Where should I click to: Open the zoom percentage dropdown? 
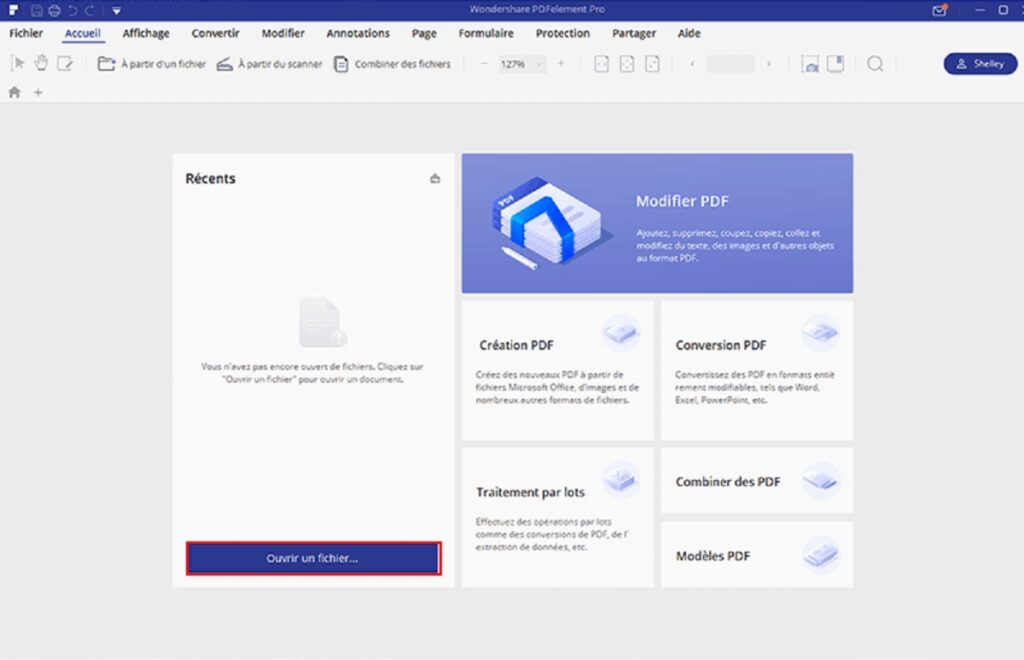coord(539,63)
